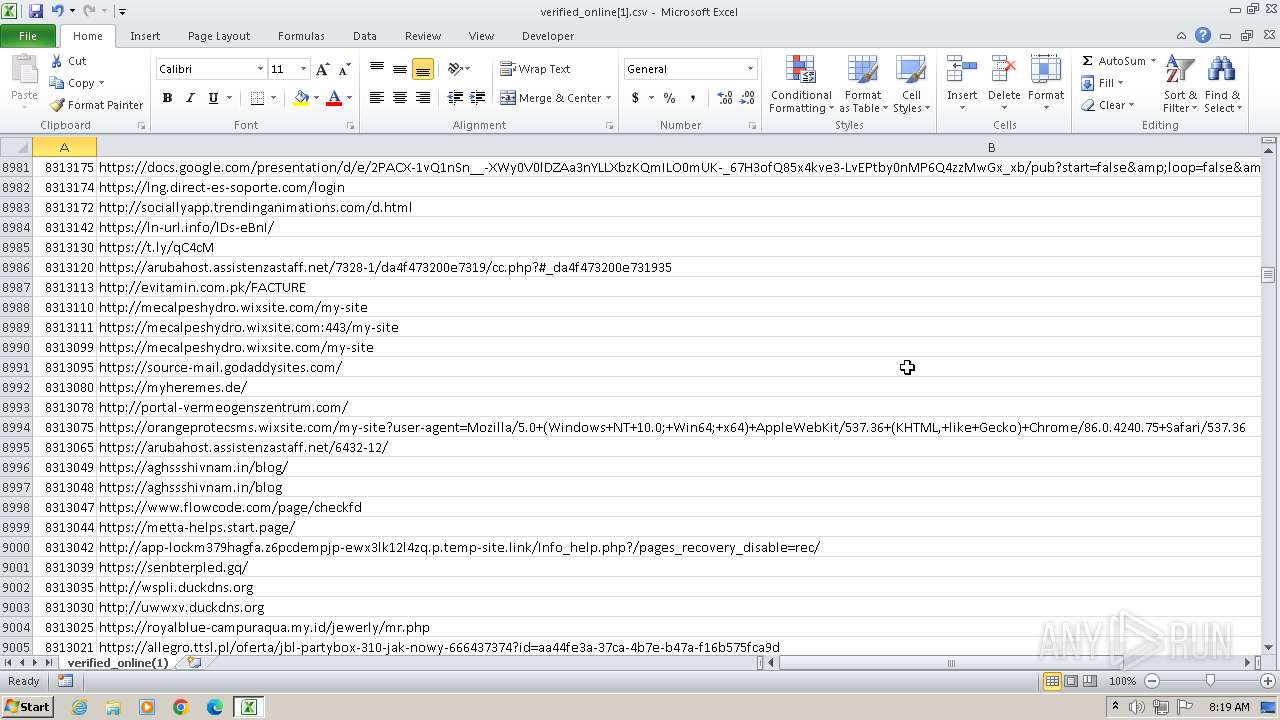Open the Calibri font name dropdown
The width and height of the screenshot is (1280, 720).
click(x=260, y=69)
